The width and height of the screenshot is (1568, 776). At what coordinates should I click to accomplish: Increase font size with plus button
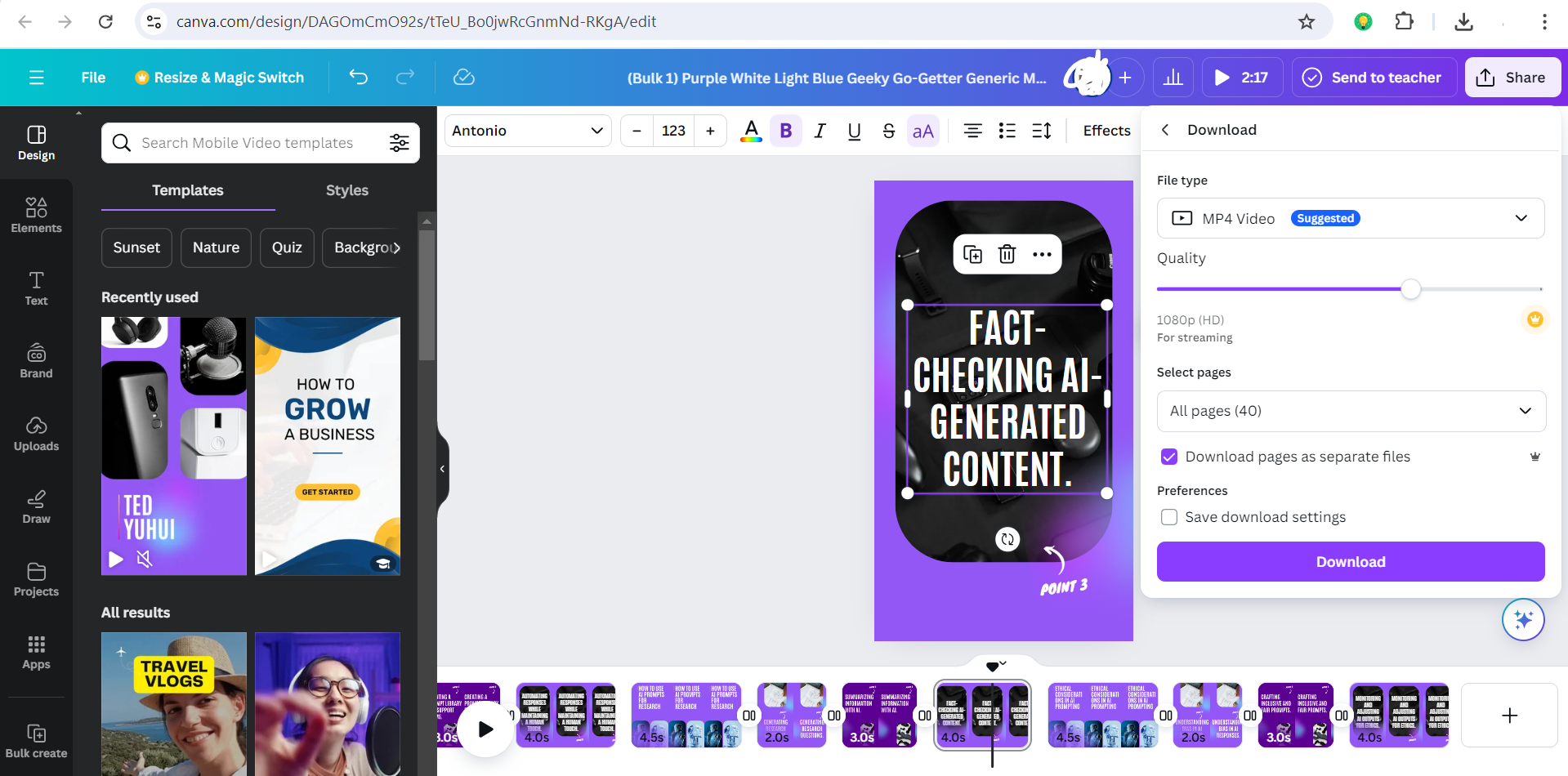710,131
